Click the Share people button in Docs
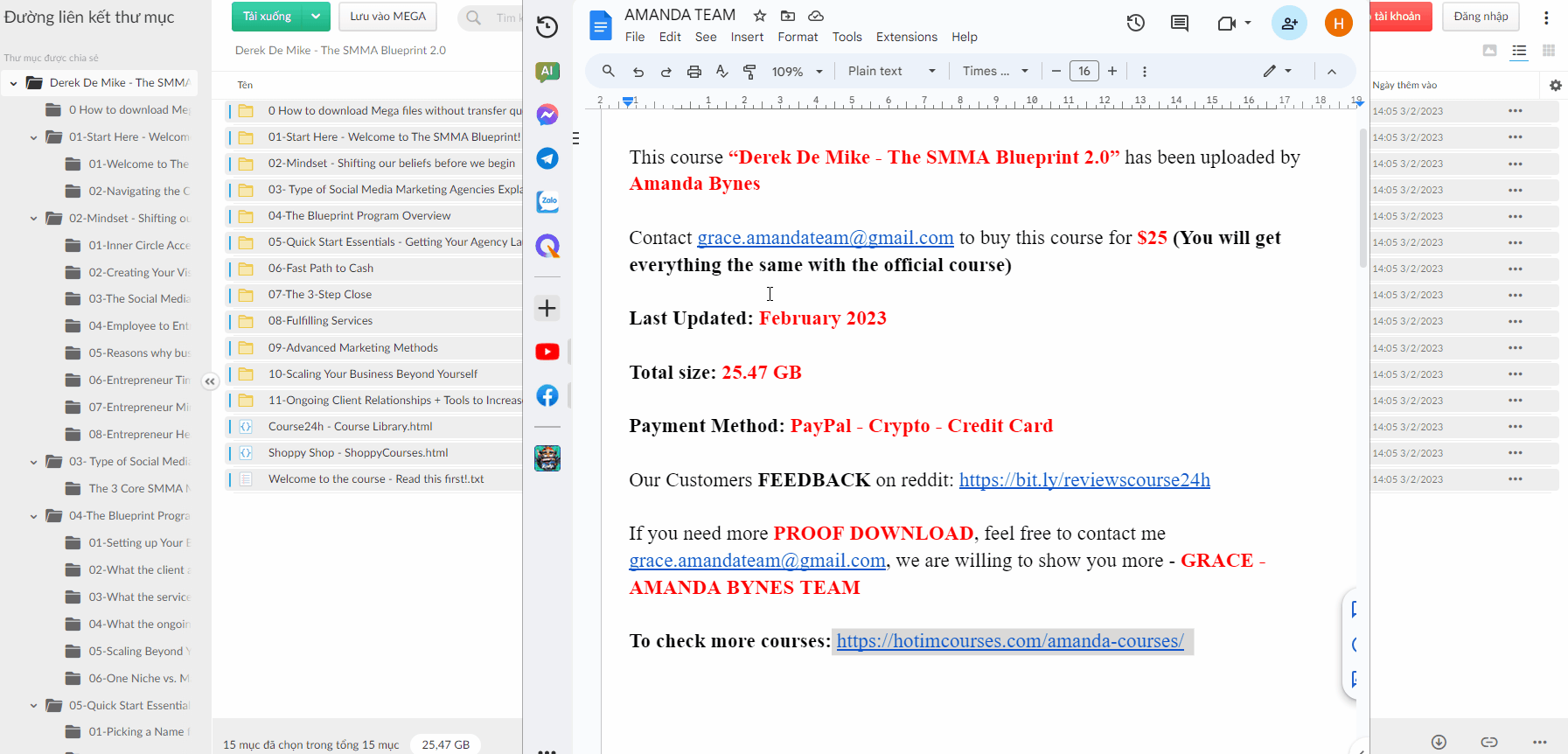The image size is (1568, 754). tap(1289, 24)
